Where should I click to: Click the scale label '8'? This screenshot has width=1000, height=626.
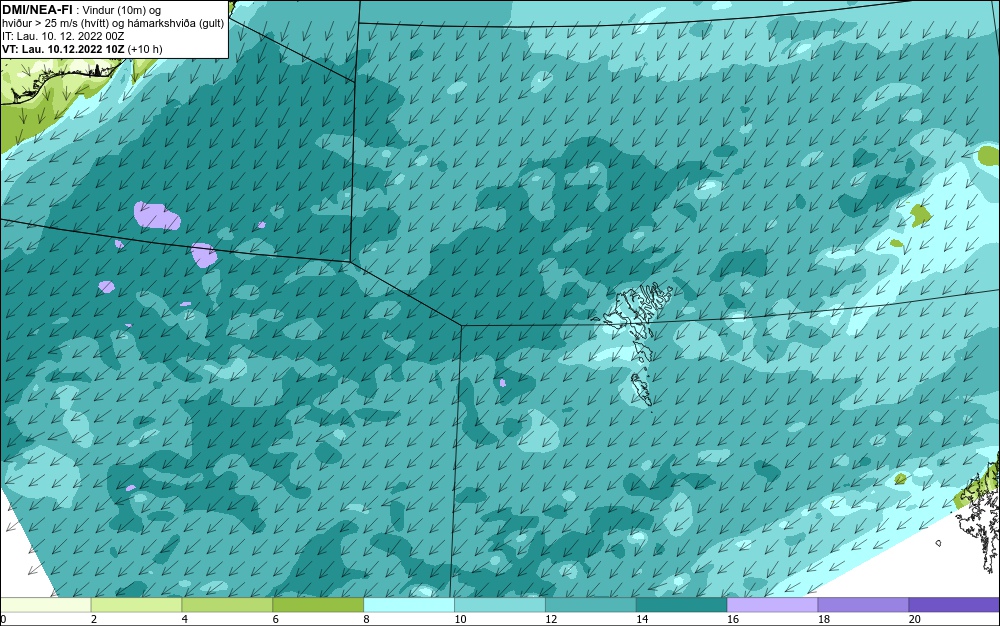point(366,619)
